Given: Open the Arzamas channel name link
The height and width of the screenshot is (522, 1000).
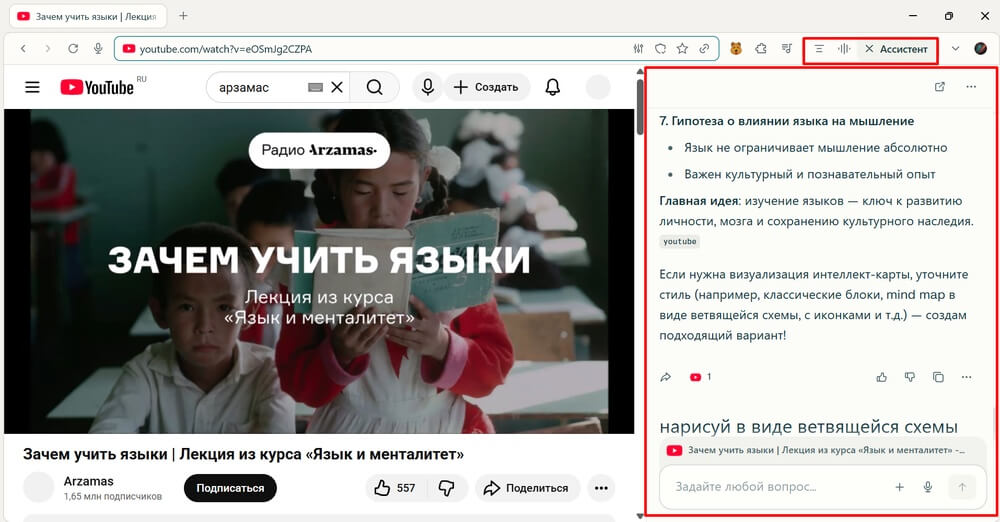Looking at the screenshot, I should (x=89, y=481).
